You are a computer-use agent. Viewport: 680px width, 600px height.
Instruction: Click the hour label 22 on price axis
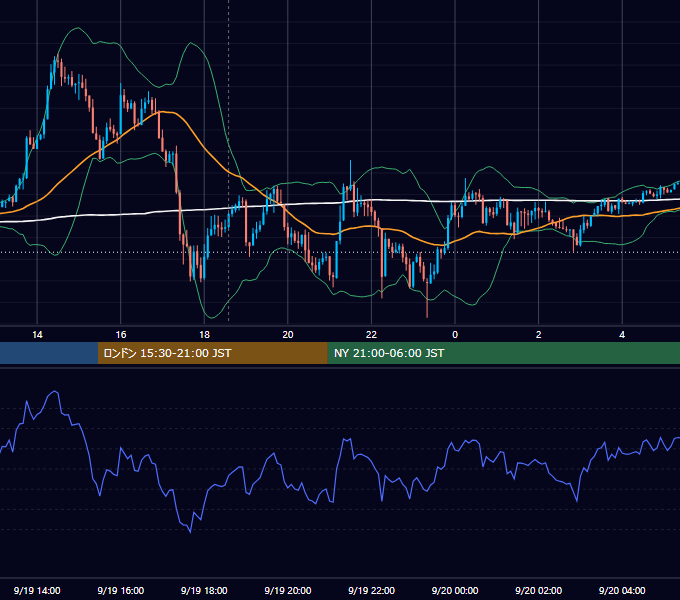[x=371, y=335]
